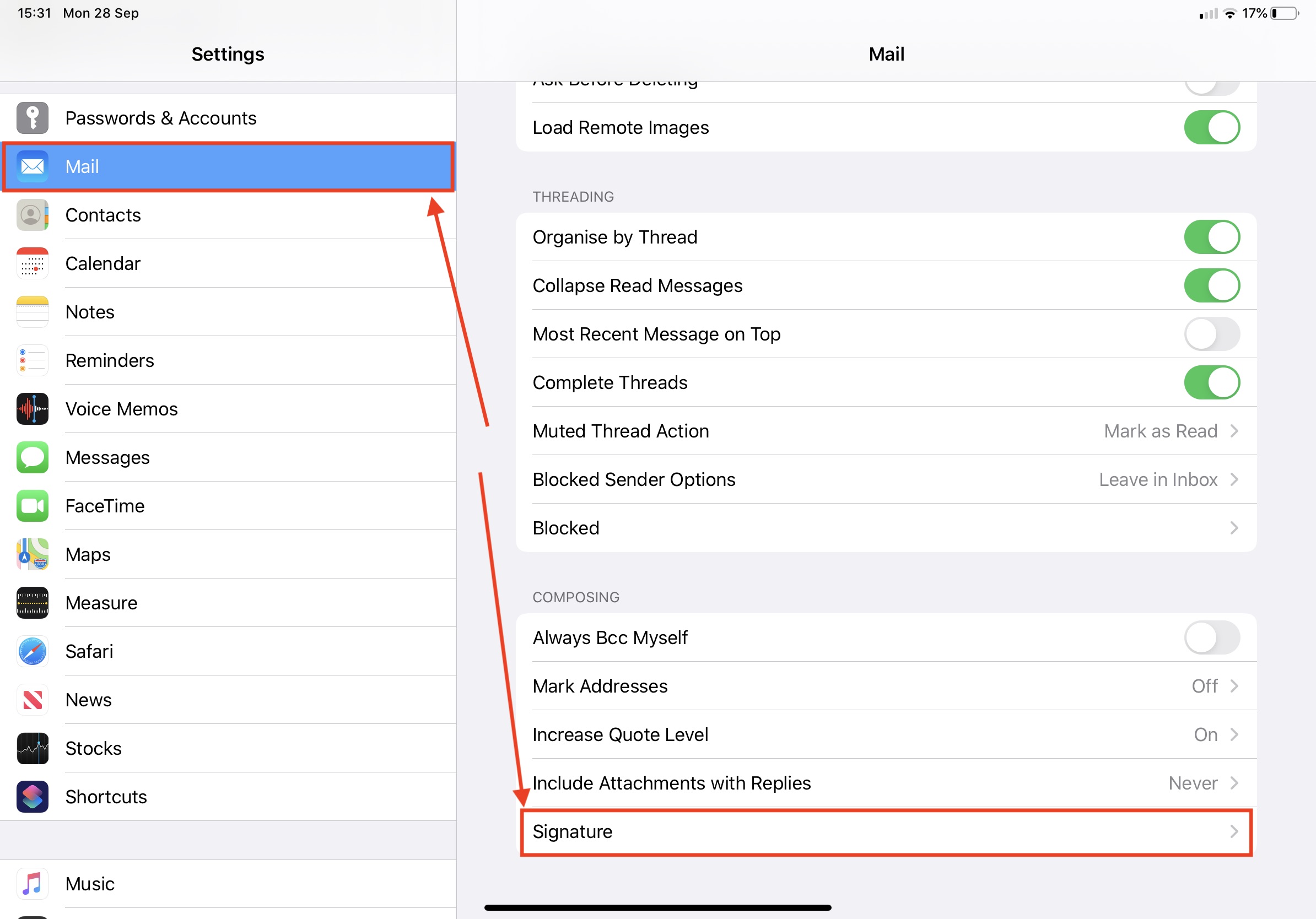Select Mail in the sidebar

[228, 167]
